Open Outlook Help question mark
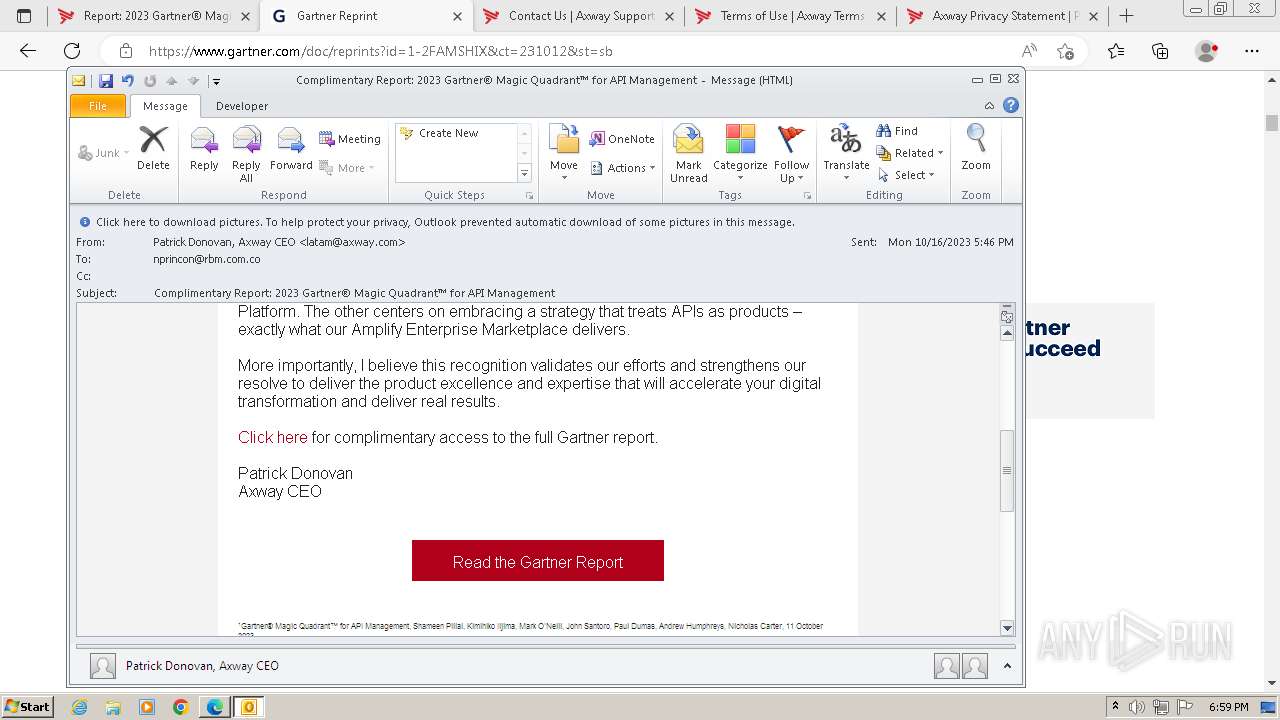The width and height of the screenshot is (1280, 720). pos(1011,105)
